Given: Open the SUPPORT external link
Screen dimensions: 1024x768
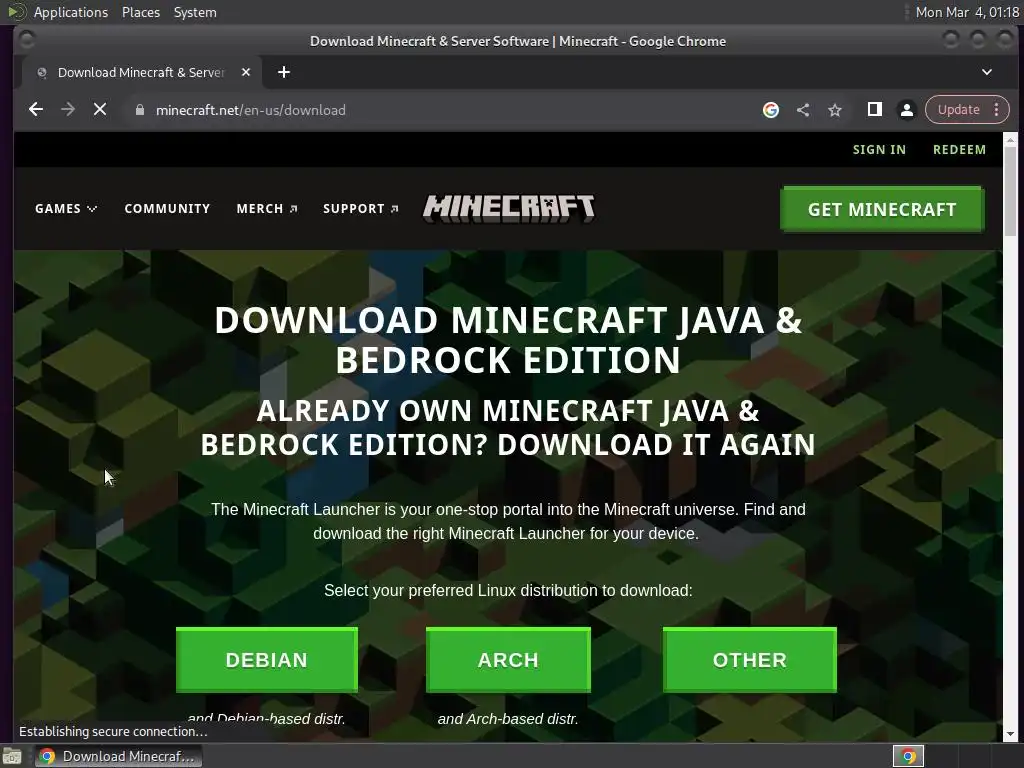Looking at the screenshot, I should tap(360, 208).
